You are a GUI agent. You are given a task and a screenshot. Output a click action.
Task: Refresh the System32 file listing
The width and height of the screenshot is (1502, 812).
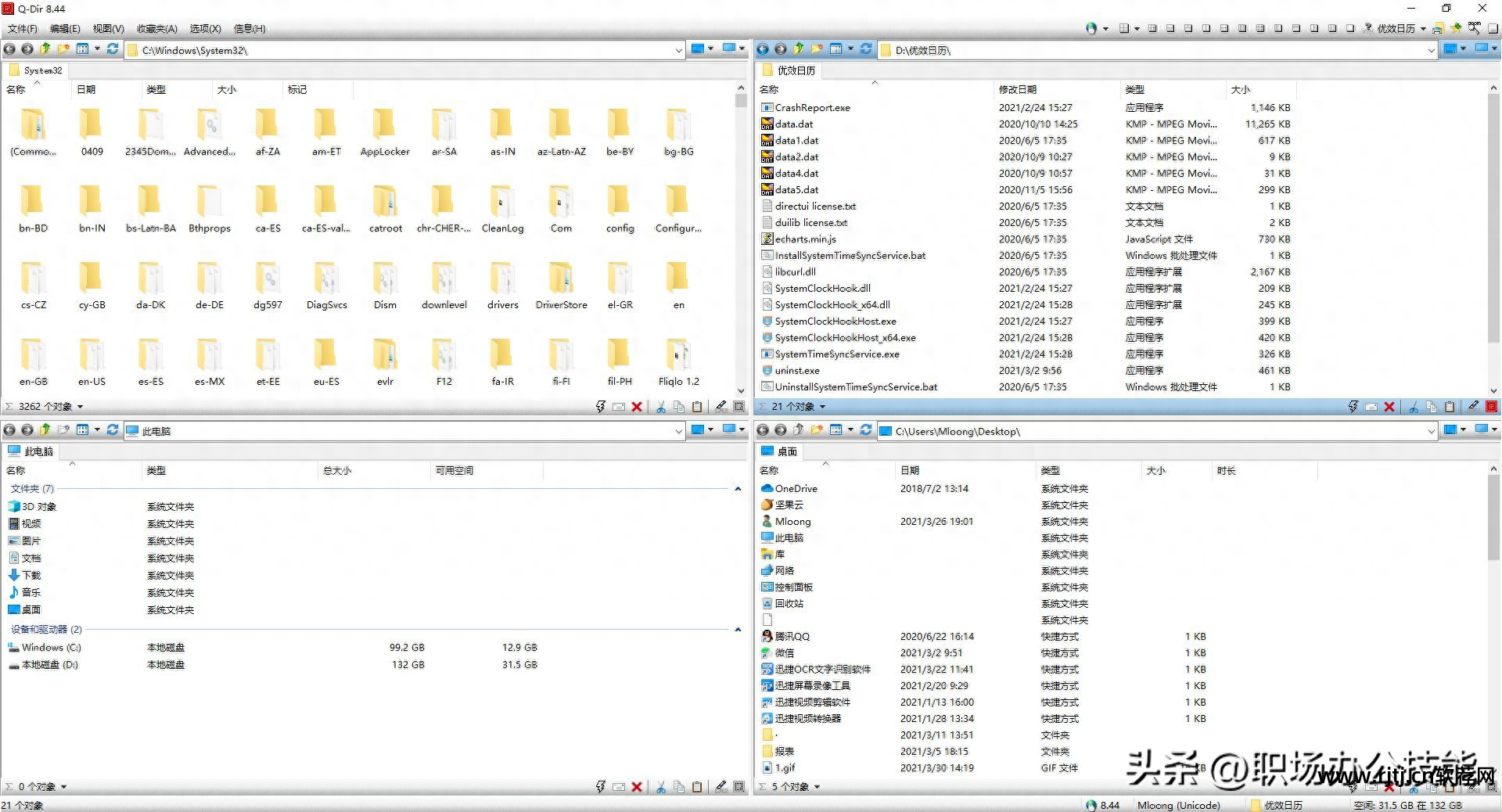tap(112, 49)
